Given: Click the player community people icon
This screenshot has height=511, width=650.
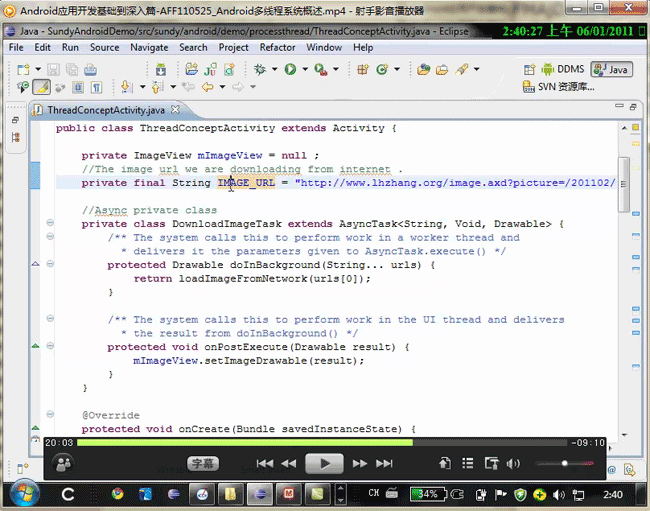Looking at the screenshot, I should (x=63, y=464).
